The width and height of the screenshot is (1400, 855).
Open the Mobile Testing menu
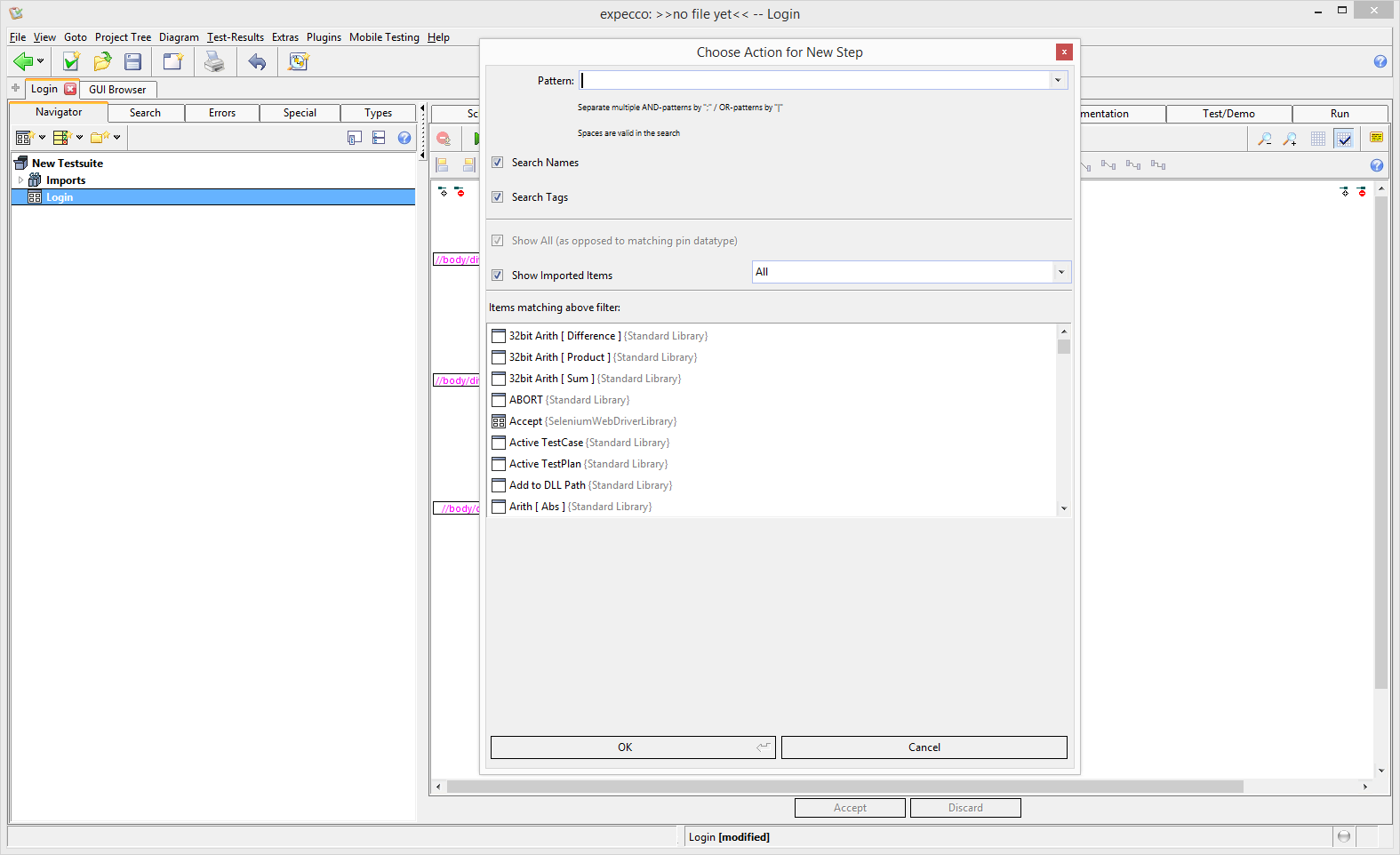pos(383,37)
